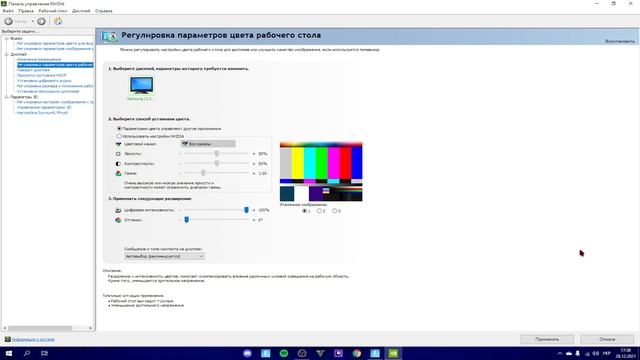Open 'Настройка Surround, PhysX' task
The height and width of the screenshot is (360, 640).
click(42, 113)
